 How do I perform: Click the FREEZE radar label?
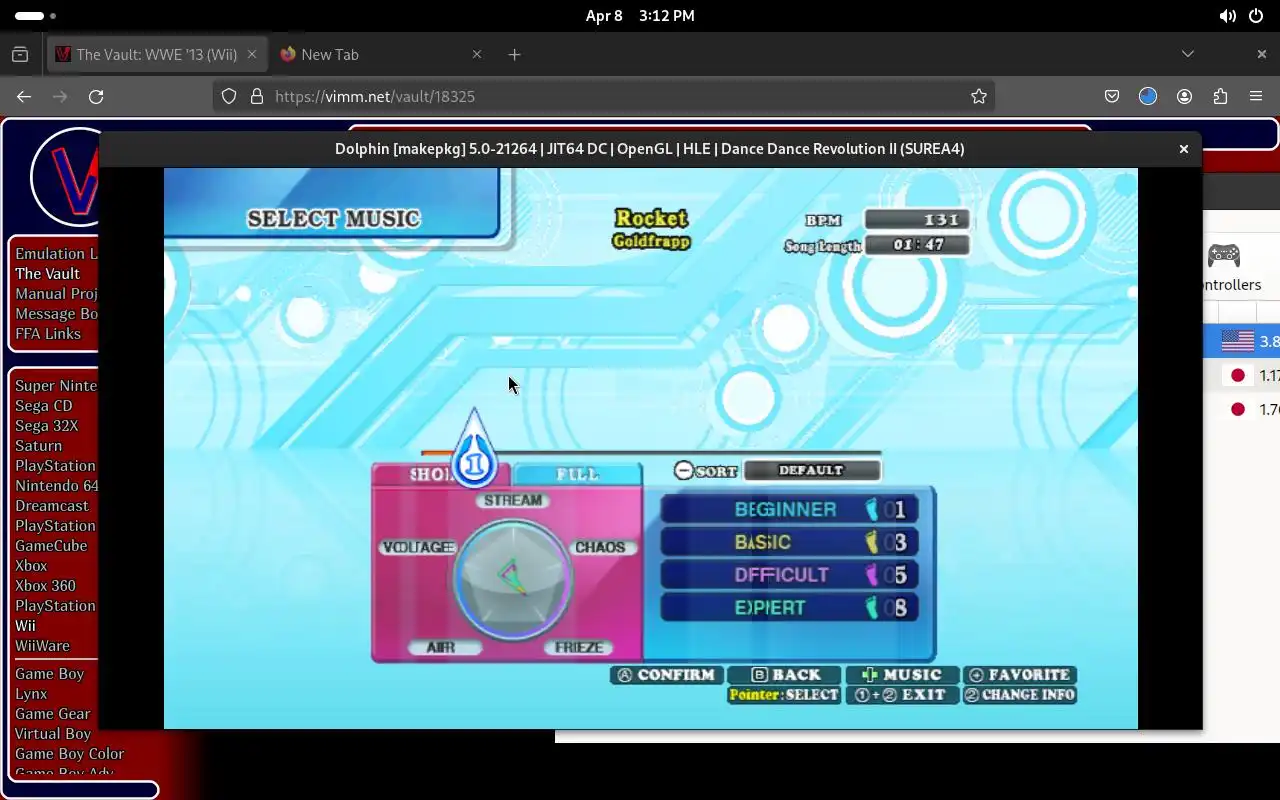(x=579, y=647)
